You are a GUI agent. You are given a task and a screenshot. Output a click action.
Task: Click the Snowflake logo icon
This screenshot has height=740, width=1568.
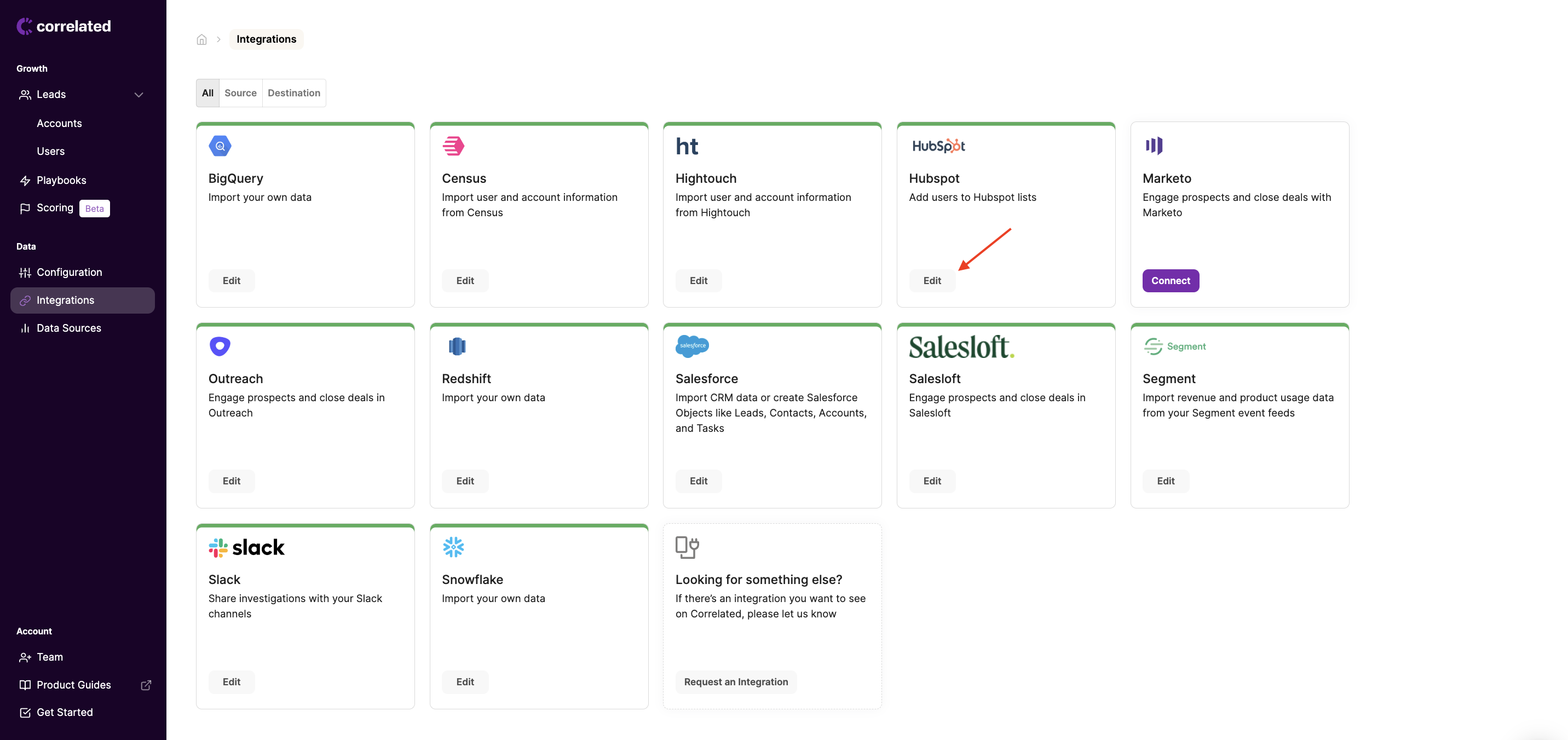(x=453, y=546)
